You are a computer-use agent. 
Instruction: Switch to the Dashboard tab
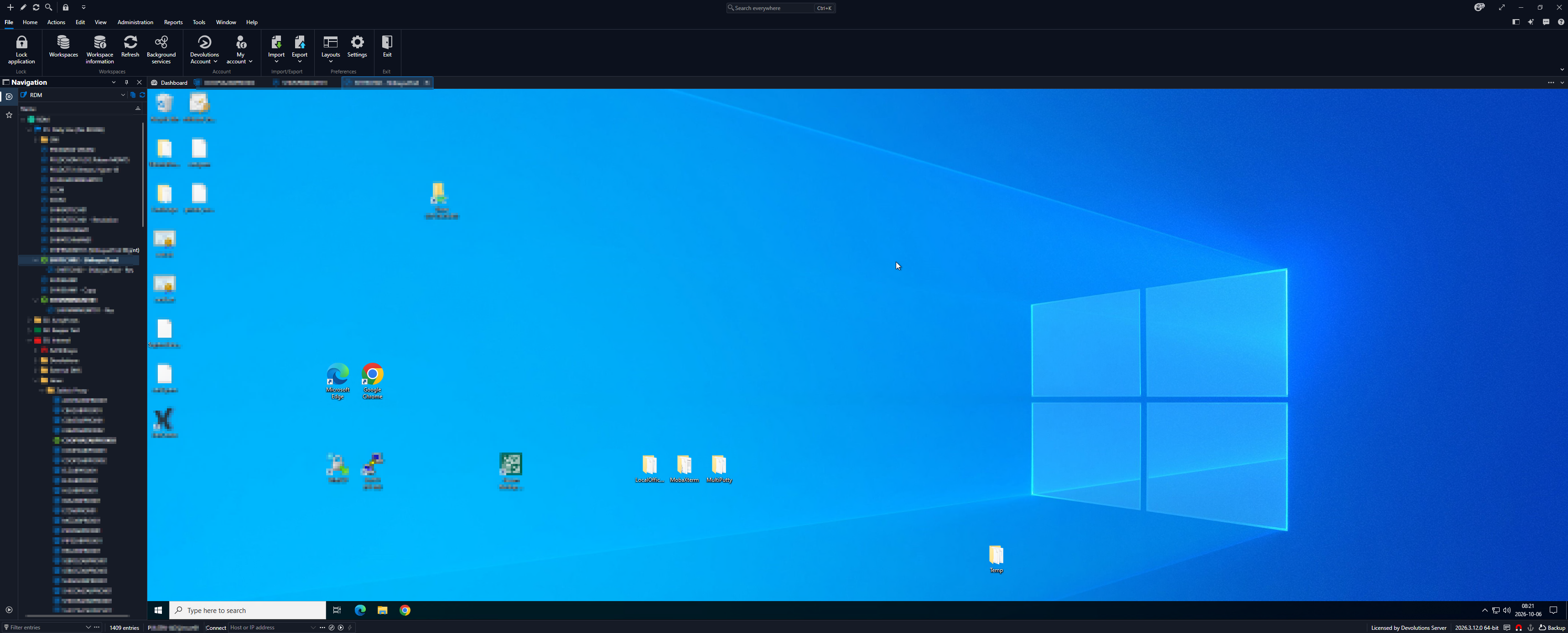click(169, 82)
